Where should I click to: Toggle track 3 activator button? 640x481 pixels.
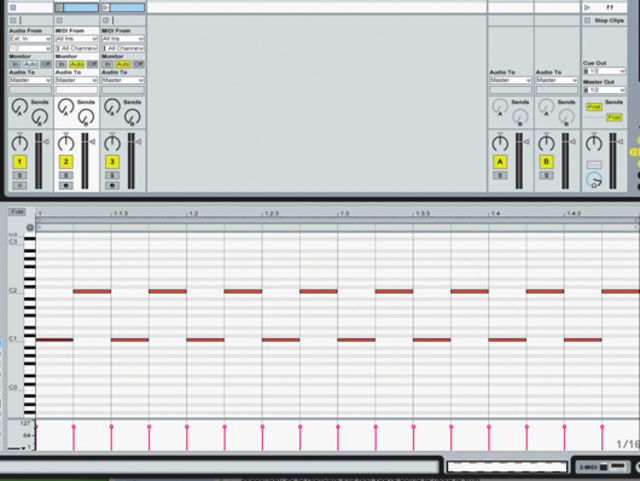[x=112, y=162]
